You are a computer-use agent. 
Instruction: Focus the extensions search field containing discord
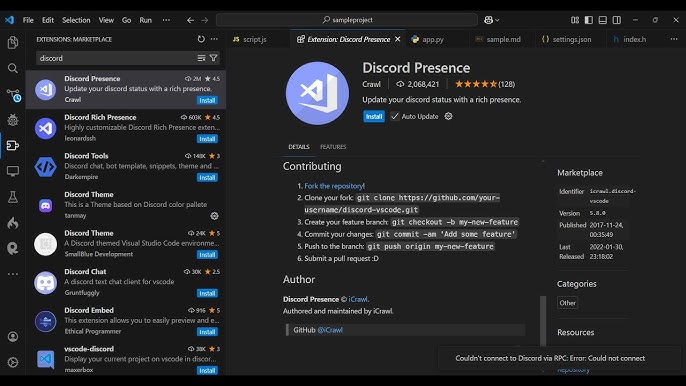(x=116, y=58)
